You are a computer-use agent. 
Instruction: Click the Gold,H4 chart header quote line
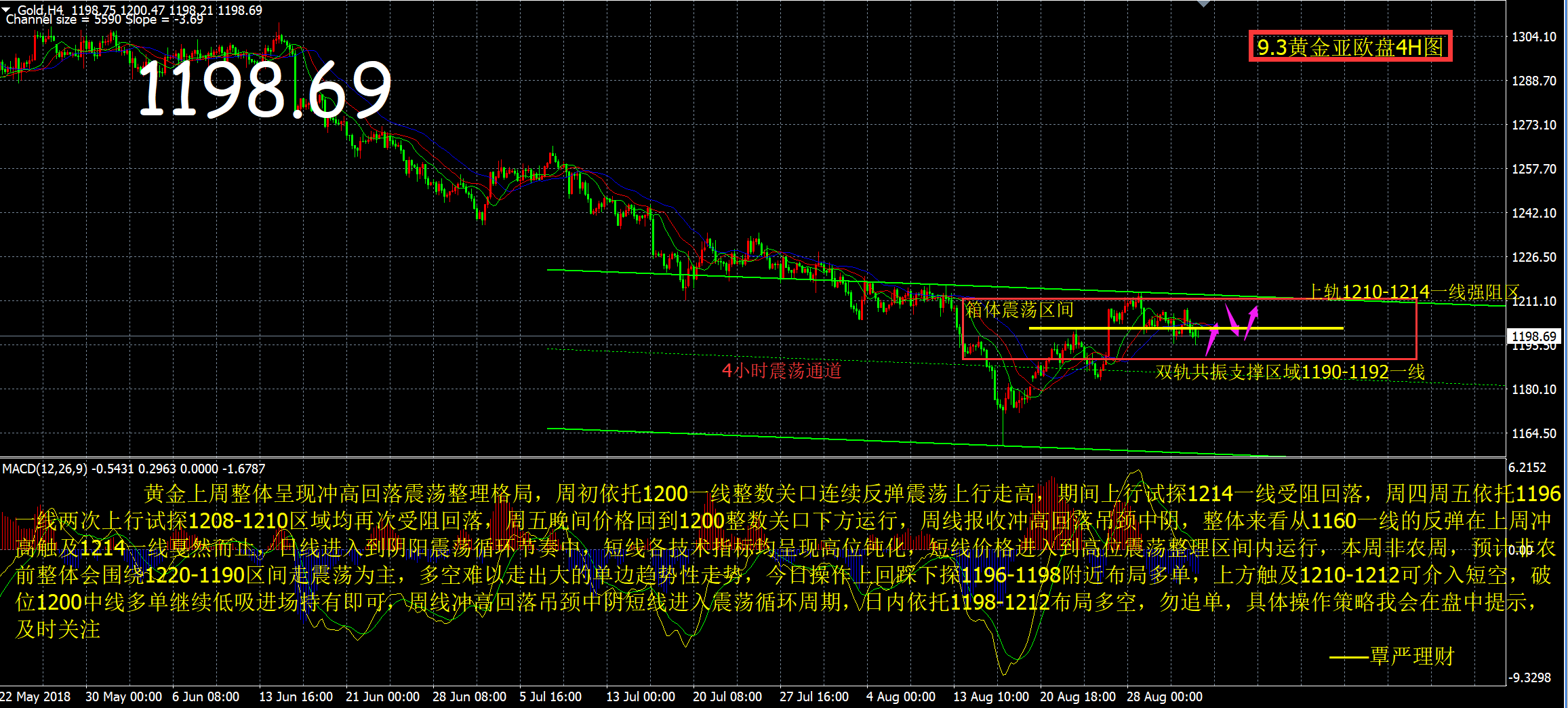pyautogui.click(x=140, y=9)
